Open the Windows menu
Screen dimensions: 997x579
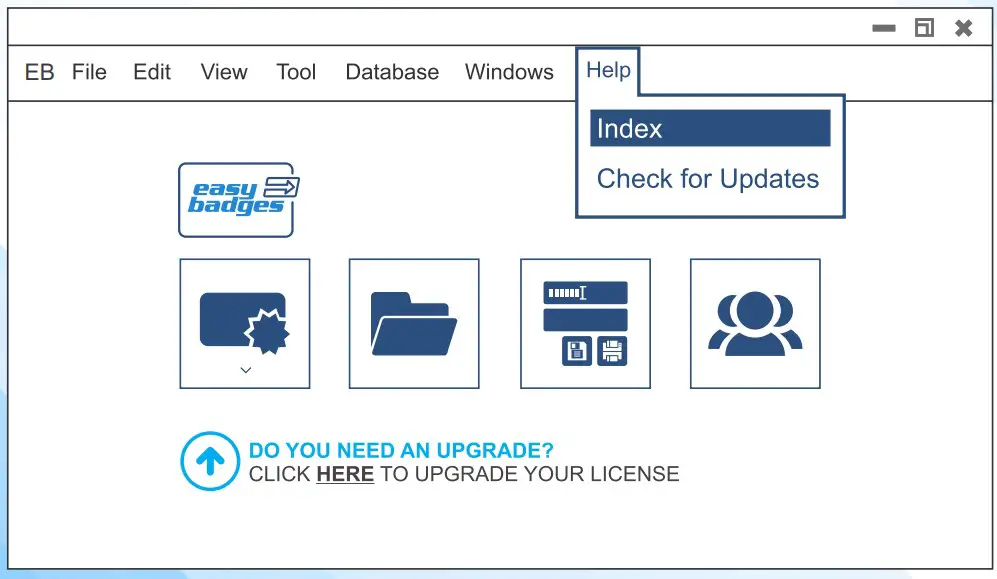tap(509, 72)
